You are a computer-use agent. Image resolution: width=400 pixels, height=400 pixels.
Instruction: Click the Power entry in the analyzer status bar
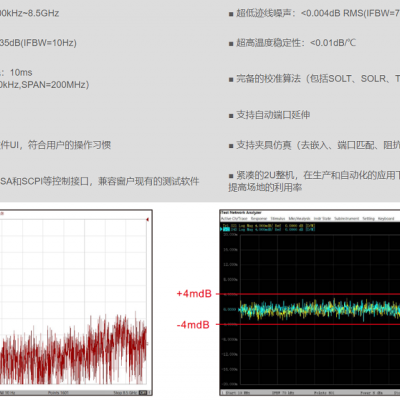[x=371, y=393]
